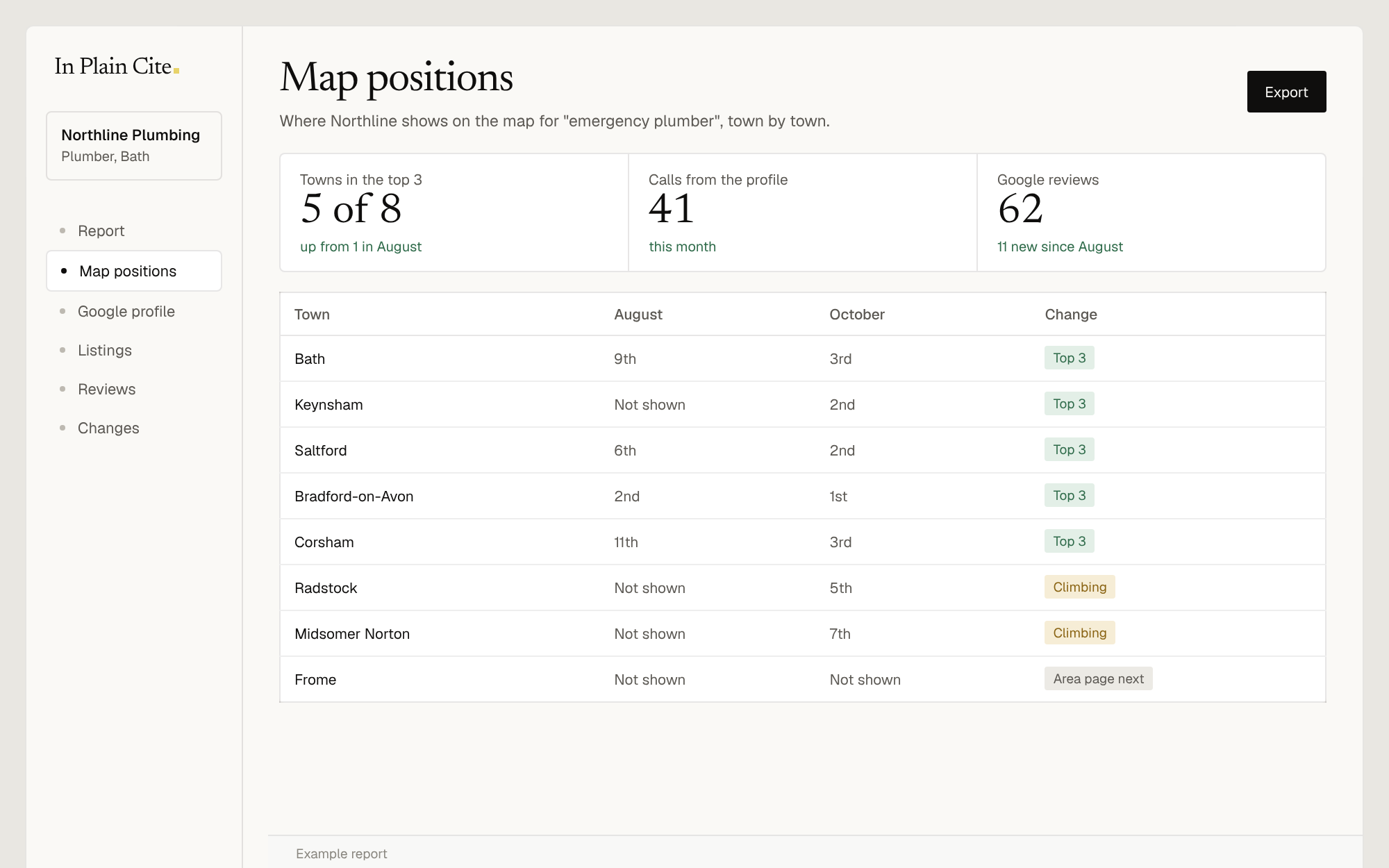The height and width of the screenshot is (868, 1389).
Task: Click Radstock's October position 5th
Action: click(840, 588)
